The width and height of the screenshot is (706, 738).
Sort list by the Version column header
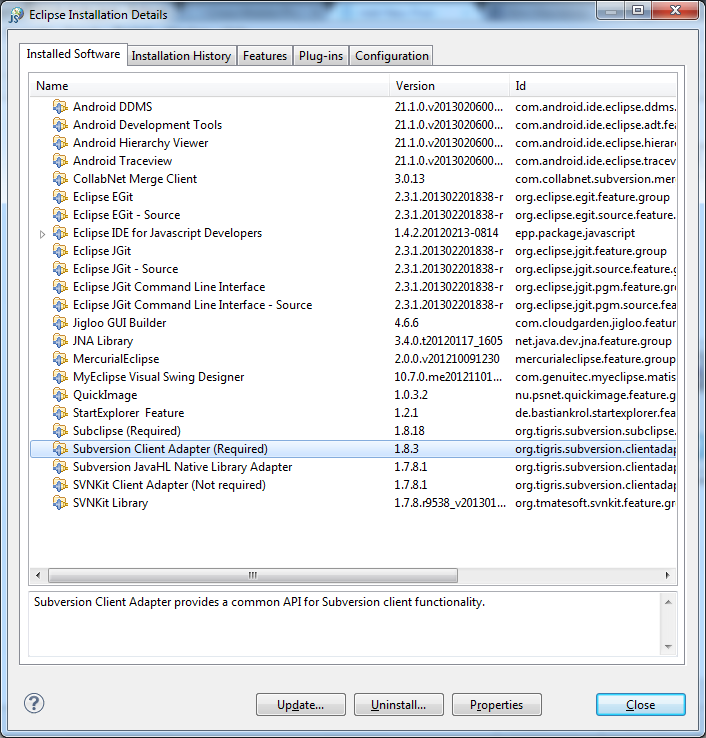[448, 86]
